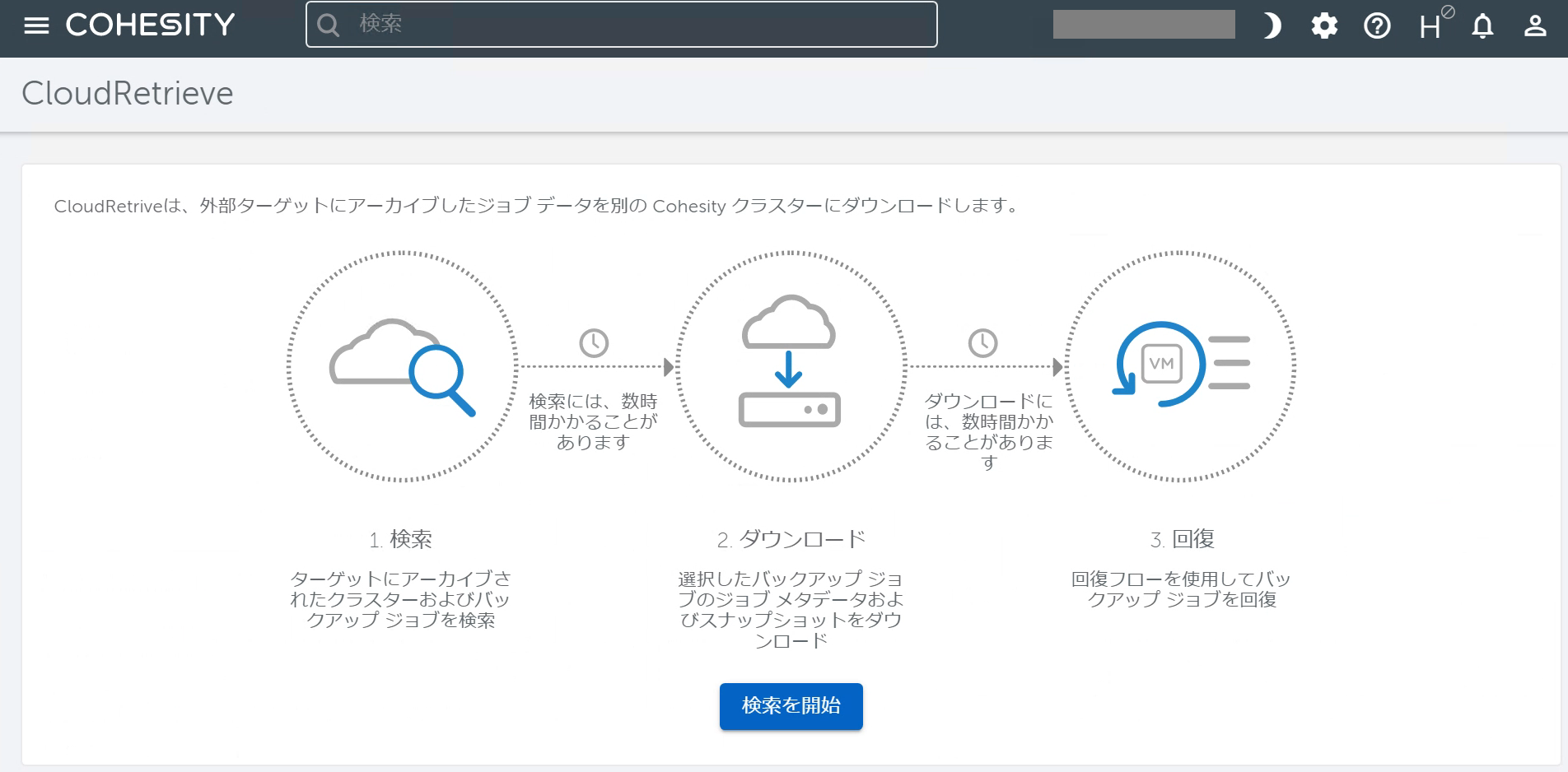Click the '3. 回復' step heading

(x=1183, y=539)
